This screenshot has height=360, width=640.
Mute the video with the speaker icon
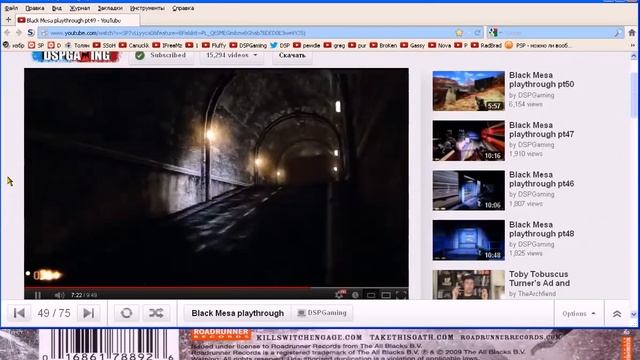[60, 295]
